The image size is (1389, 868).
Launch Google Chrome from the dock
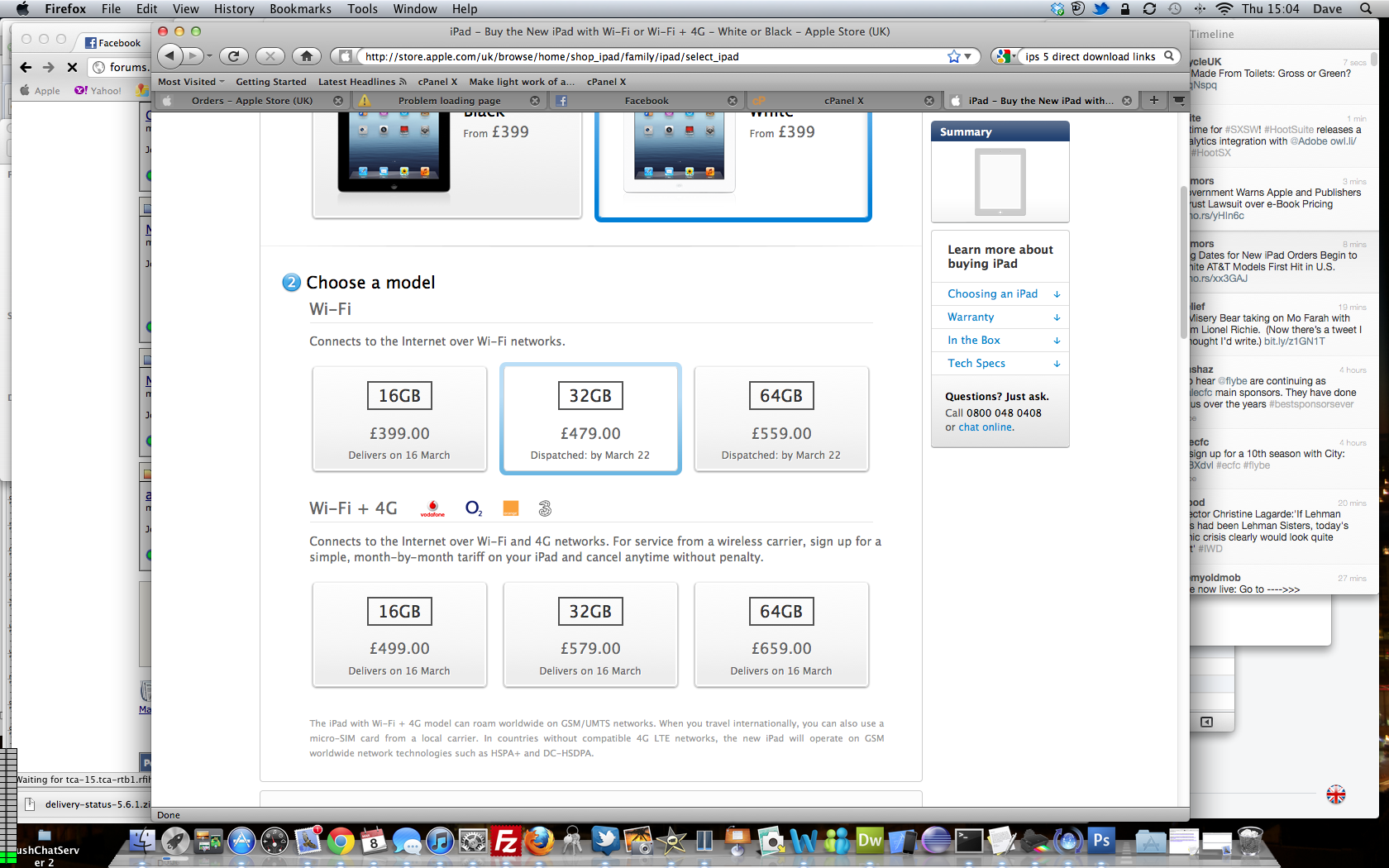point(341,842)
